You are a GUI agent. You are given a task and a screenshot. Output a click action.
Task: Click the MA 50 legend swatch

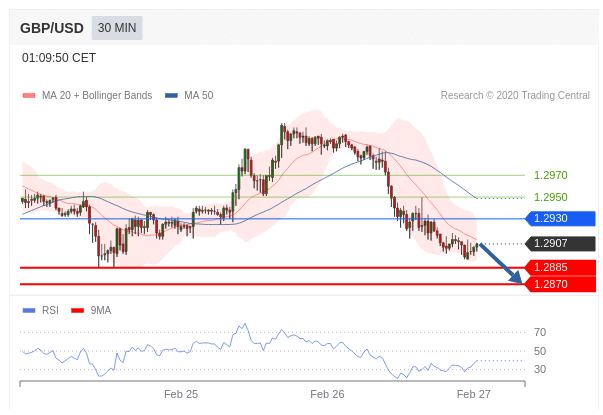pos(171,95)
